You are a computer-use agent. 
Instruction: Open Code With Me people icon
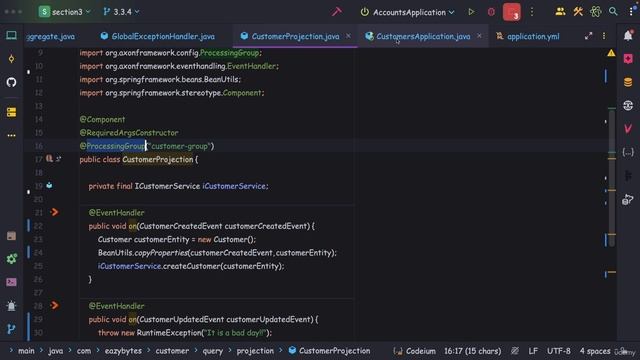click(560, 12)
